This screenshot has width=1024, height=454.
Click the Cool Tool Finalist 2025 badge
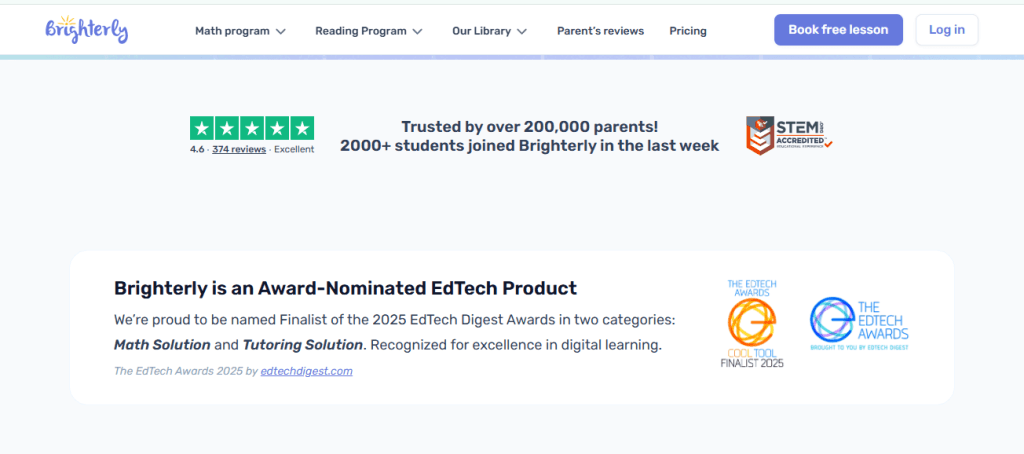tap(752, 324)
